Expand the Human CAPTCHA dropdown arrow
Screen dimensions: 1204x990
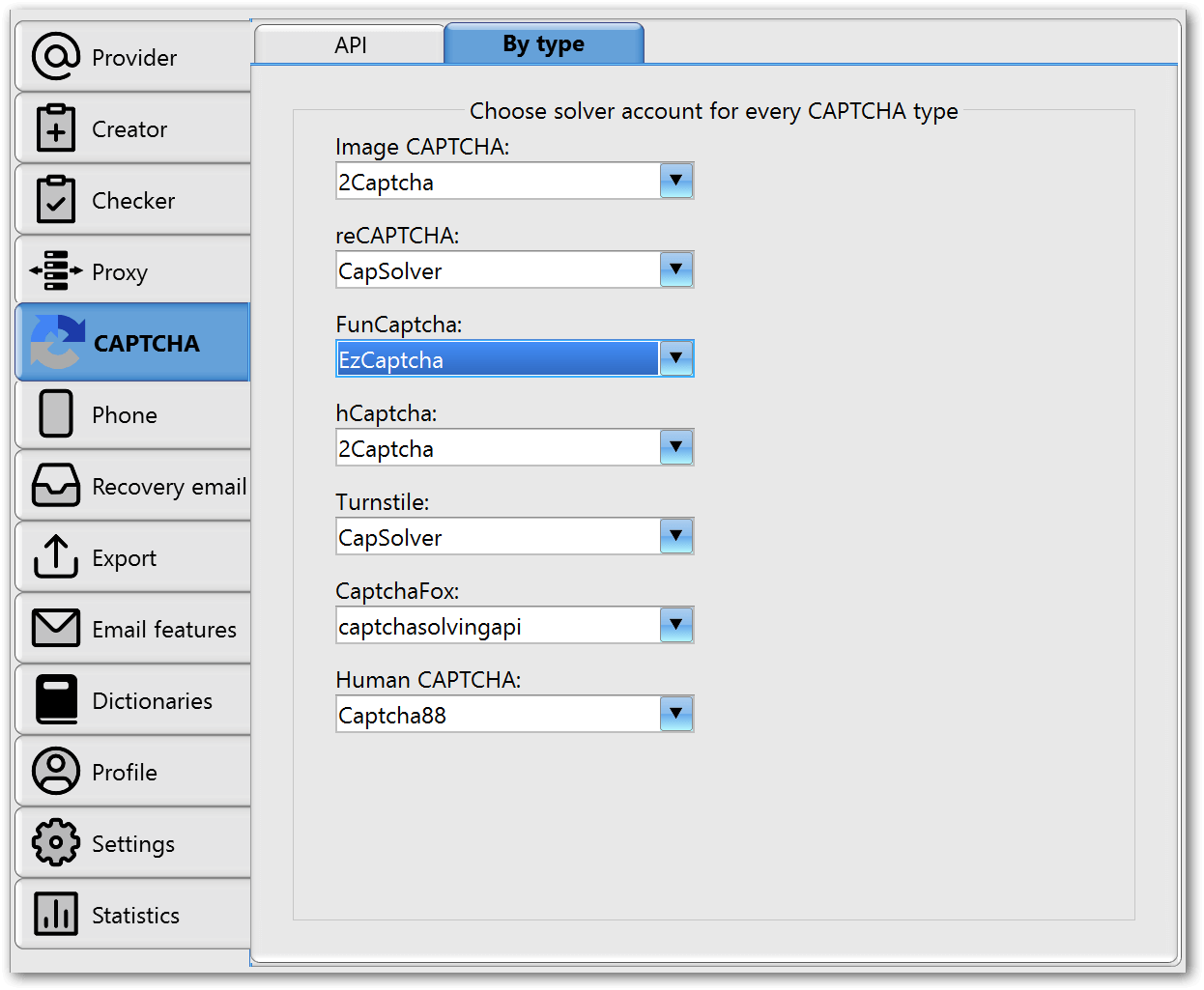[x=676, y=714]
